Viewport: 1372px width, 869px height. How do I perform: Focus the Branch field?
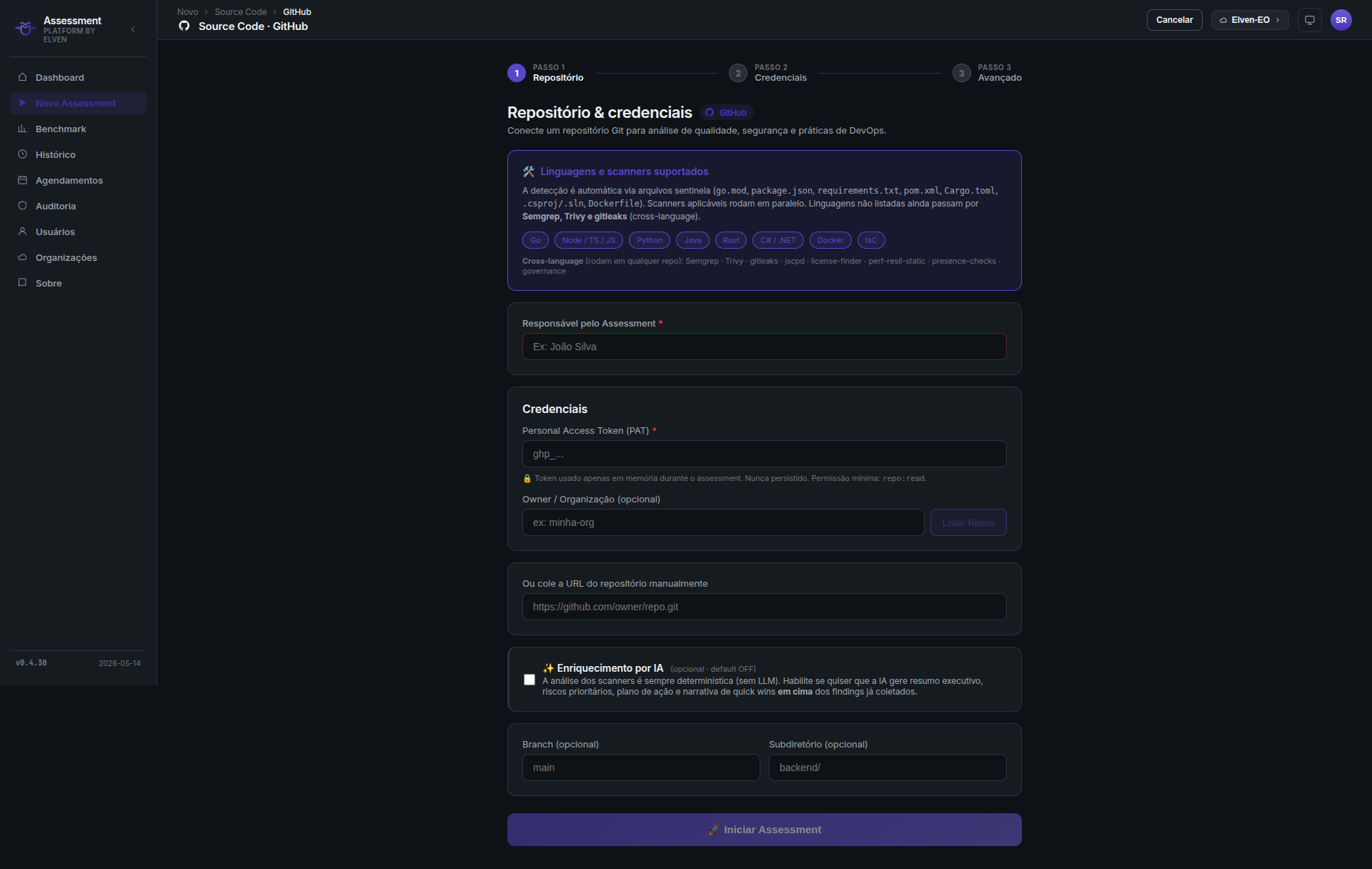coord(641,768)
